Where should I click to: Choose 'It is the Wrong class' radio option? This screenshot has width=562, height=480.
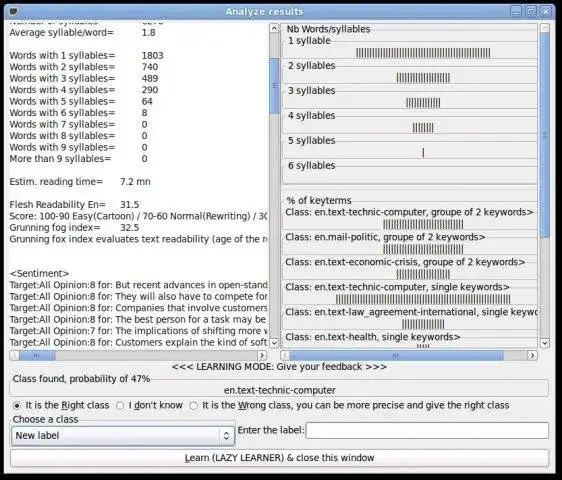349,405
